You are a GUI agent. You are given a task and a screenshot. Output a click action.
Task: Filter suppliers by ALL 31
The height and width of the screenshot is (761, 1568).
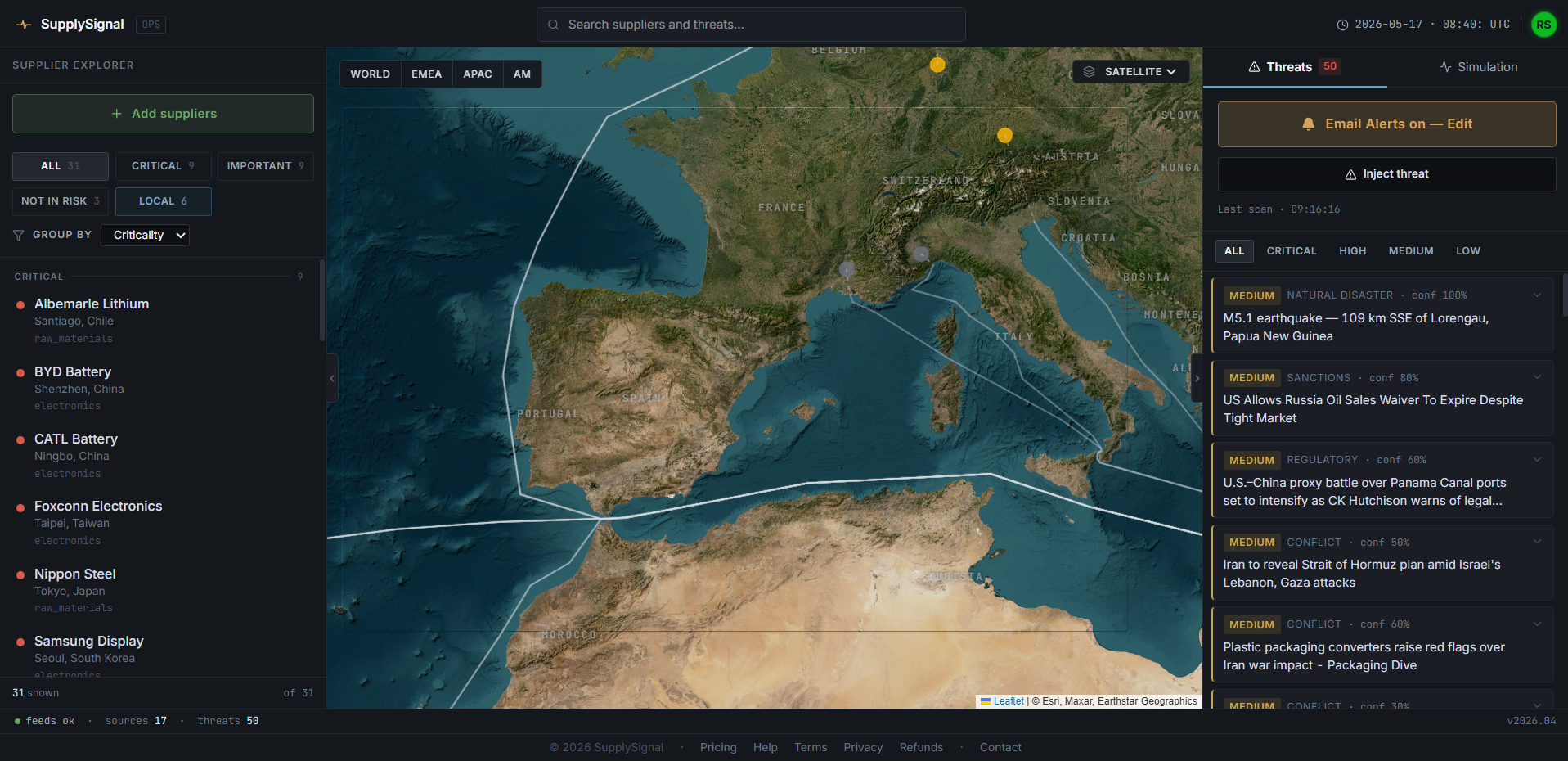pyautogui.click(x=61, y=166)
